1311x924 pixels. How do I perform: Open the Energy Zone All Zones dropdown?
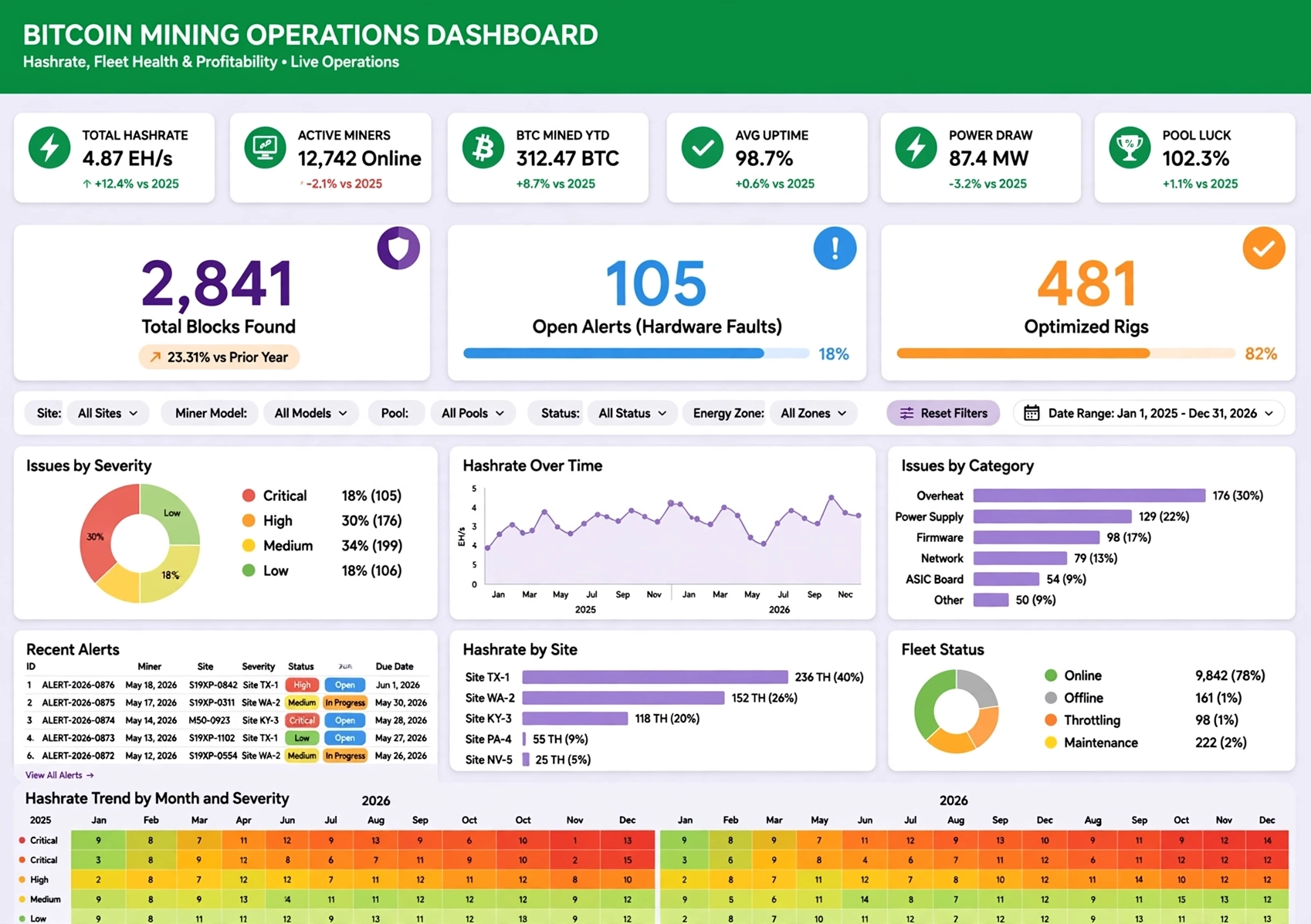tap(813, 413)
